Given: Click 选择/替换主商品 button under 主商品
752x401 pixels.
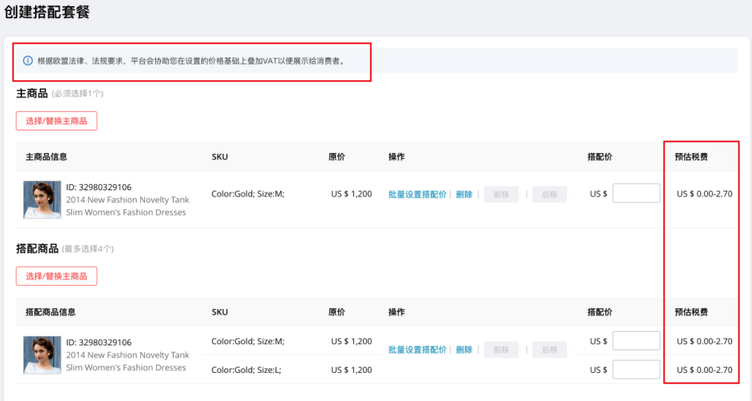Looking at the screenshot, I should coord(56,121).
